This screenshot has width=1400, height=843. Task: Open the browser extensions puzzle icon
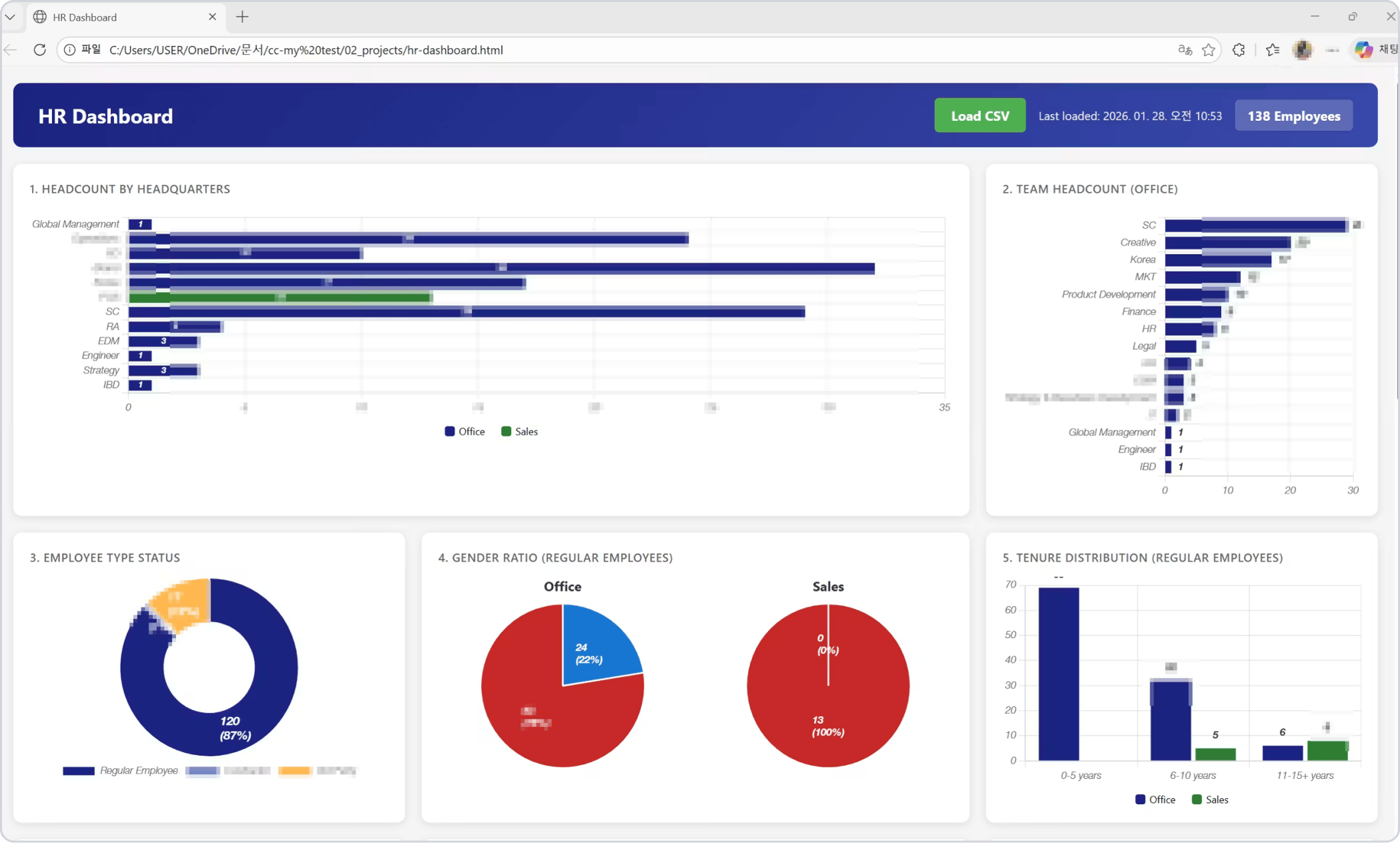[x=1239, y=50]
